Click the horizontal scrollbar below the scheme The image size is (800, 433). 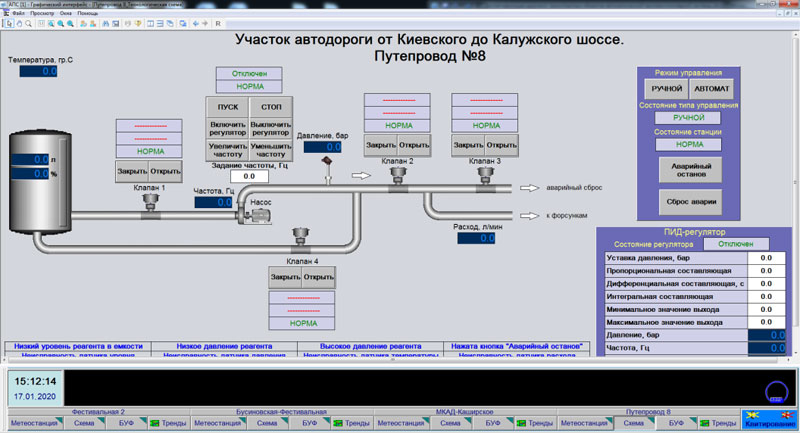coord(395,360)
